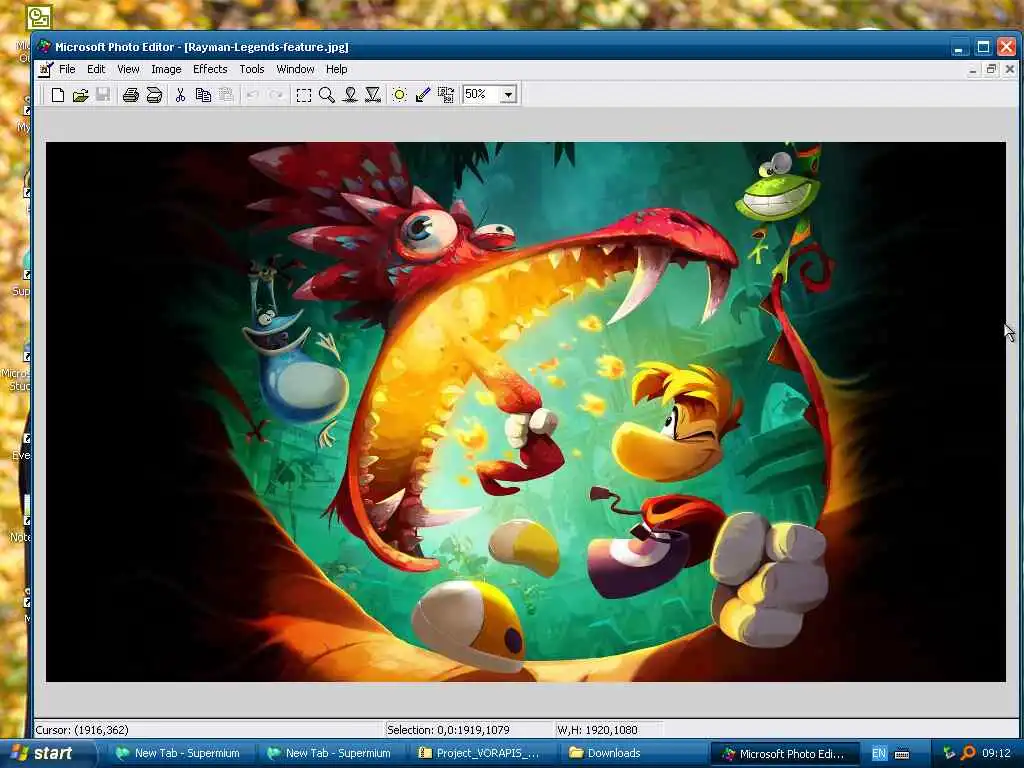Click the desktop icon above the window
Image resolution: width=1024 pixels, height=768 pixels.
[x=39, y=16]
